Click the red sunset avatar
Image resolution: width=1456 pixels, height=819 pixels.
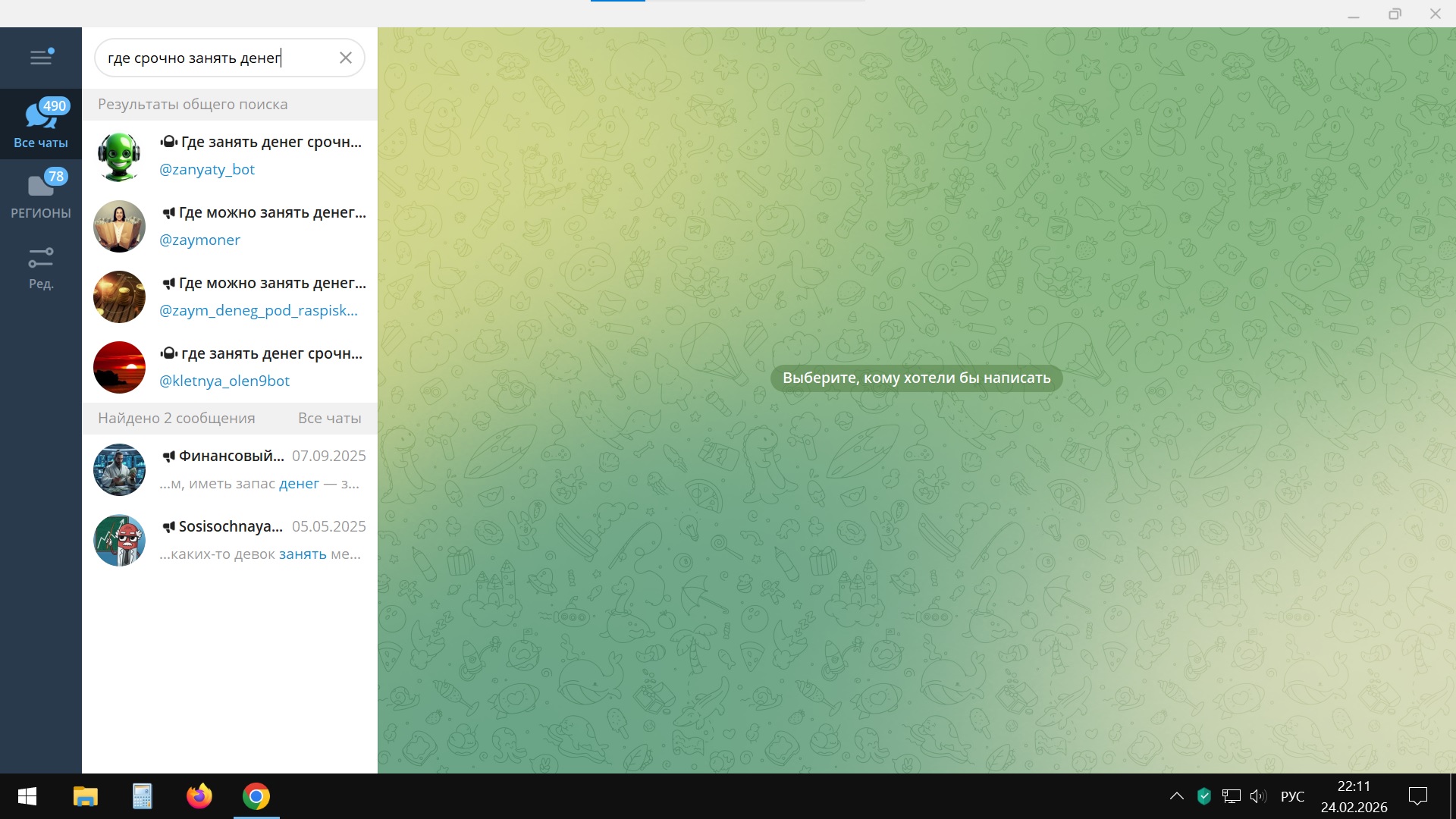pyautogui.click(x=119, y=367)
